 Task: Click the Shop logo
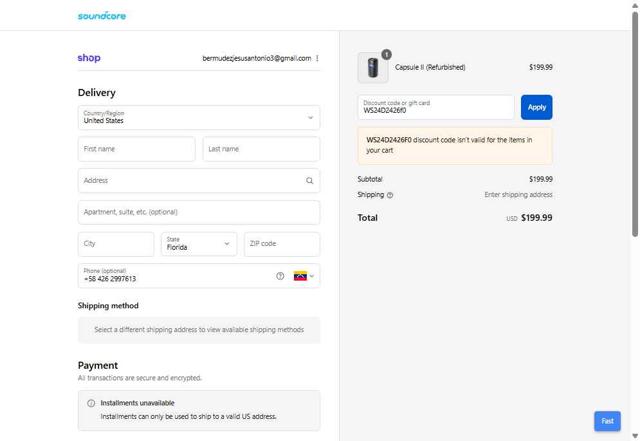[89, 58]
